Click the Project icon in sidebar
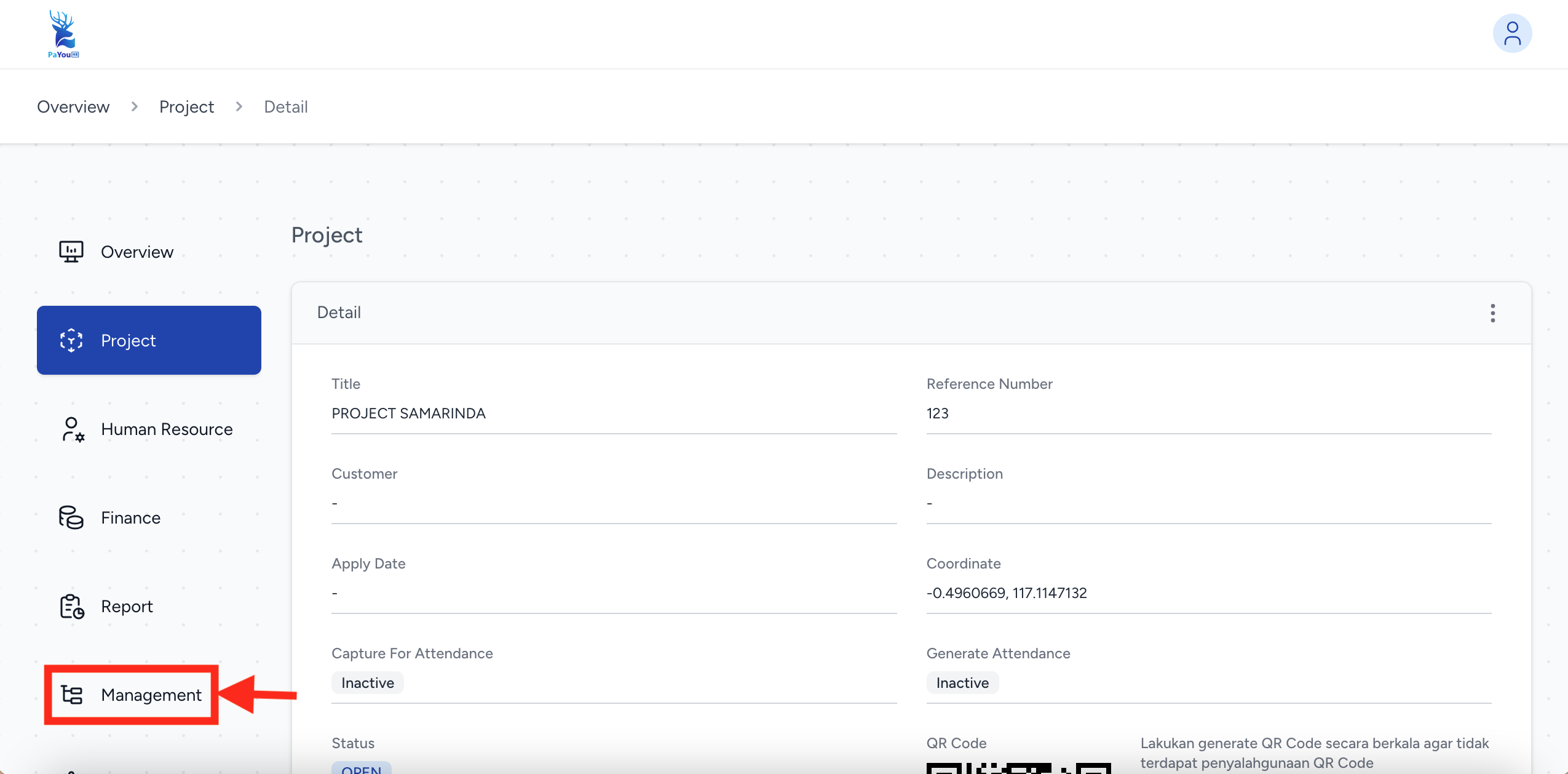Screen dimensions: 1568x774 71,340
